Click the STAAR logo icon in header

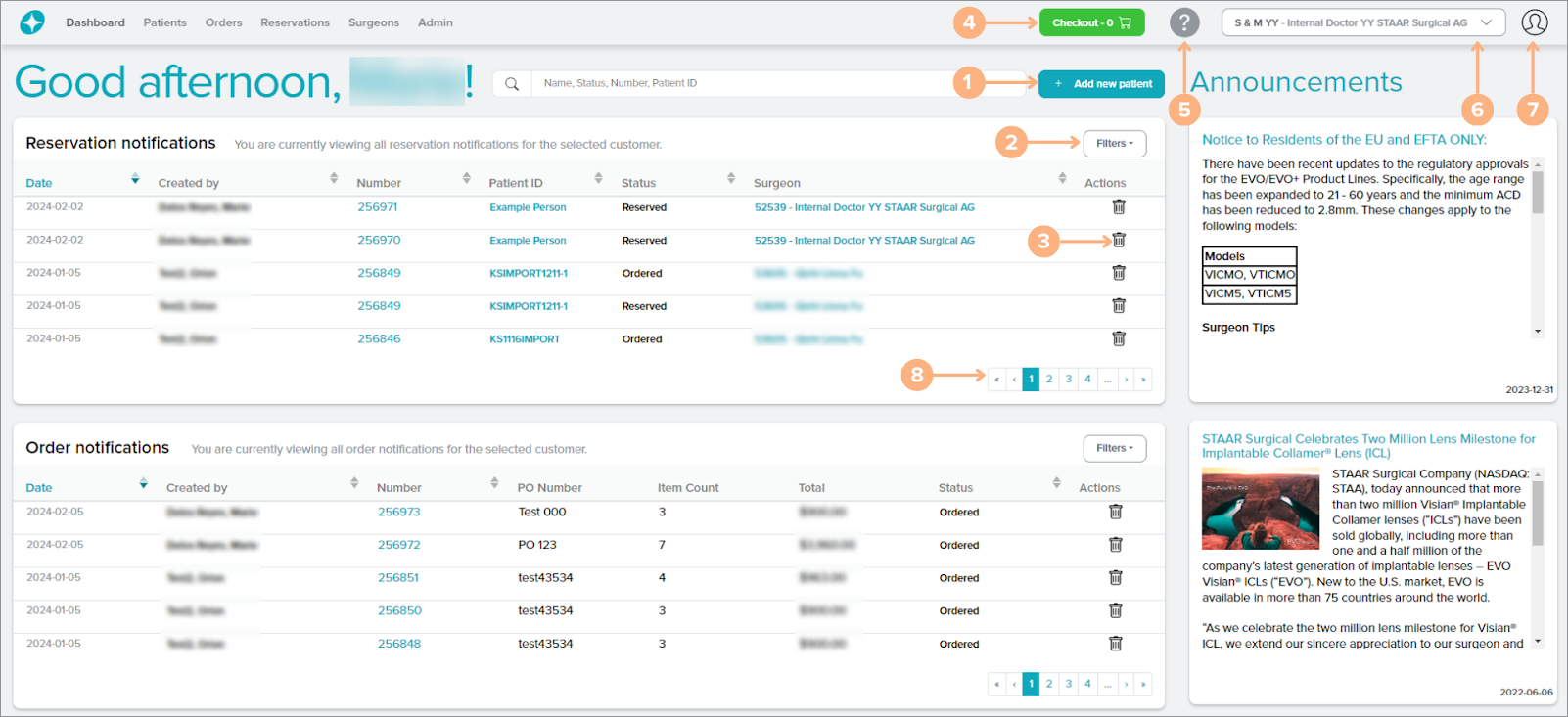point(32,22)
